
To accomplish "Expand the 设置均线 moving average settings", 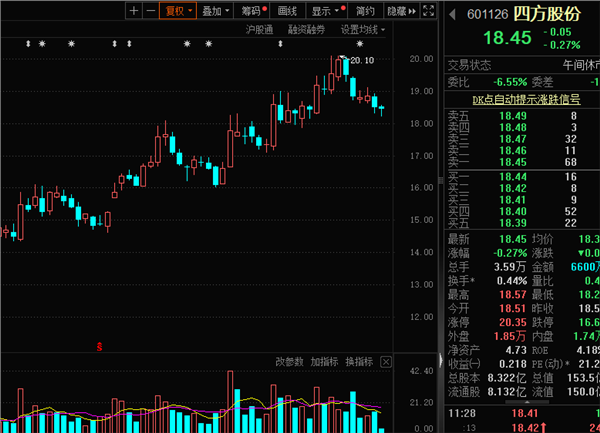I will [x=362, y=30].
